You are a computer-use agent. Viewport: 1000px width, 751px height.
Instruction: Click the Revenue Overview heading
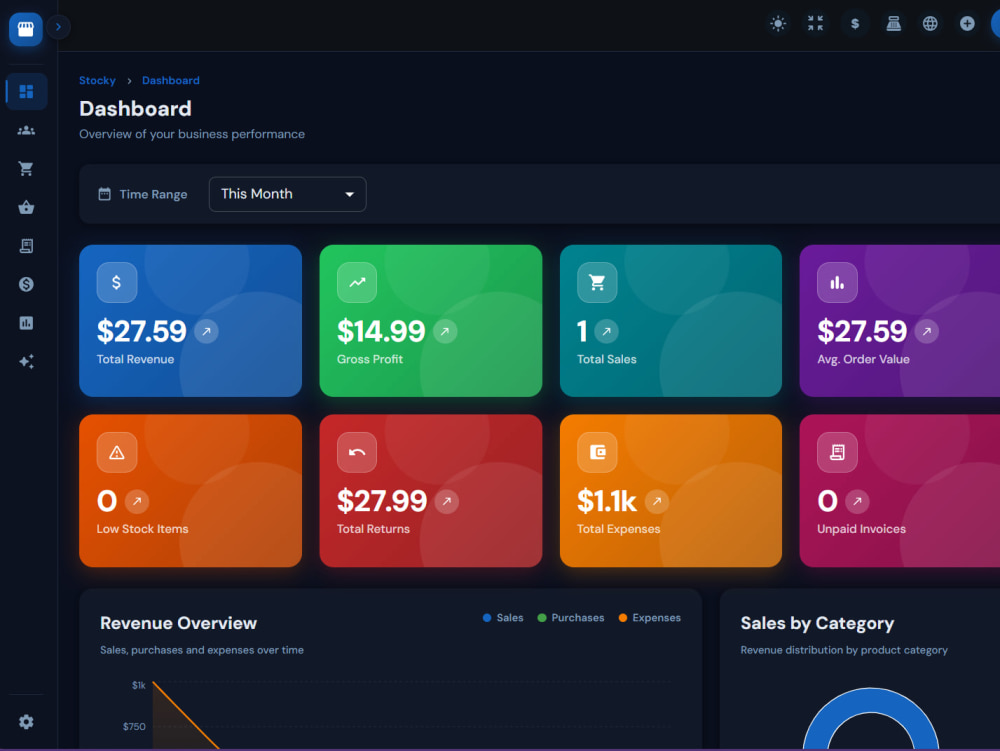click(179, 623)
